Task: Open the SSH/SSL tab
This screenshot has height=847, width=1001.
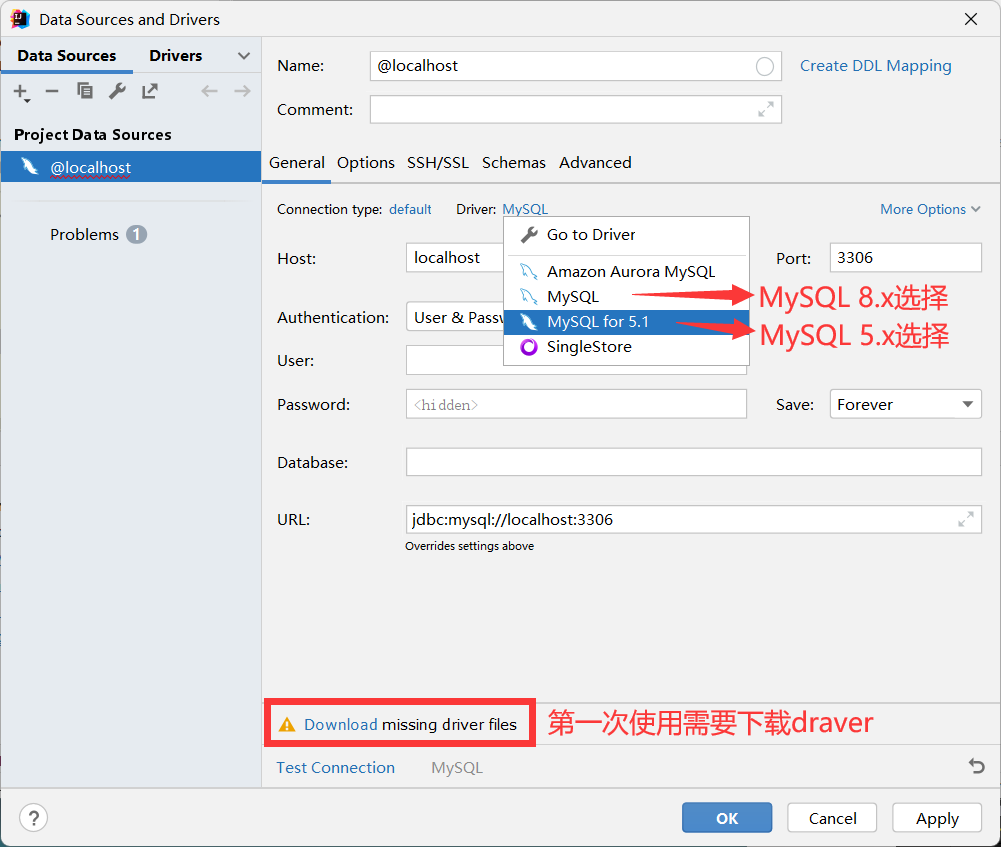Action: (438, 163)
